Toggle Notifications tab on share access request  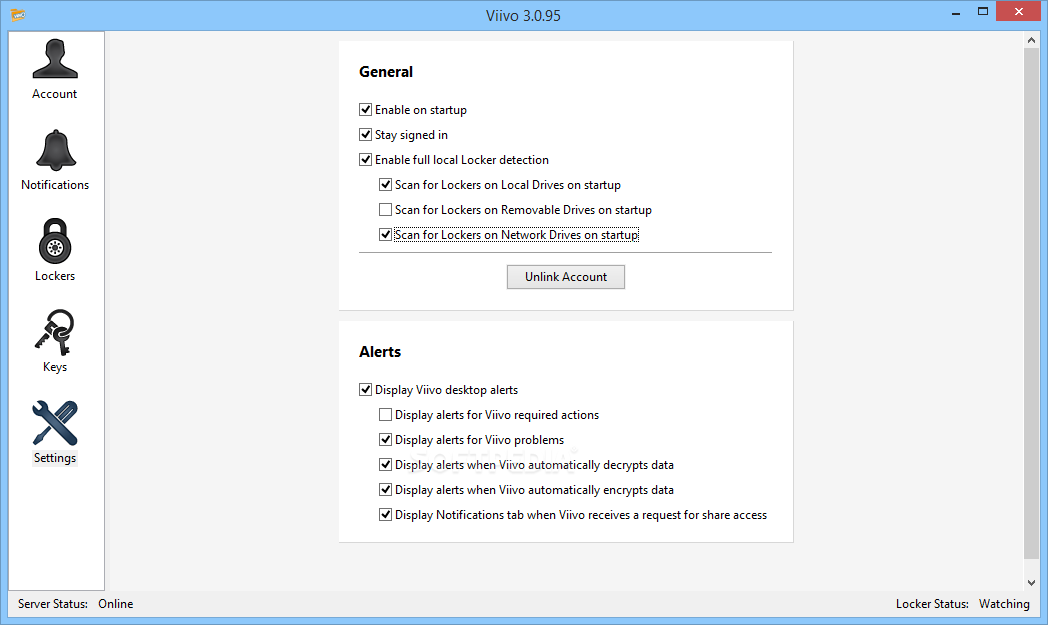pos(386,515)
